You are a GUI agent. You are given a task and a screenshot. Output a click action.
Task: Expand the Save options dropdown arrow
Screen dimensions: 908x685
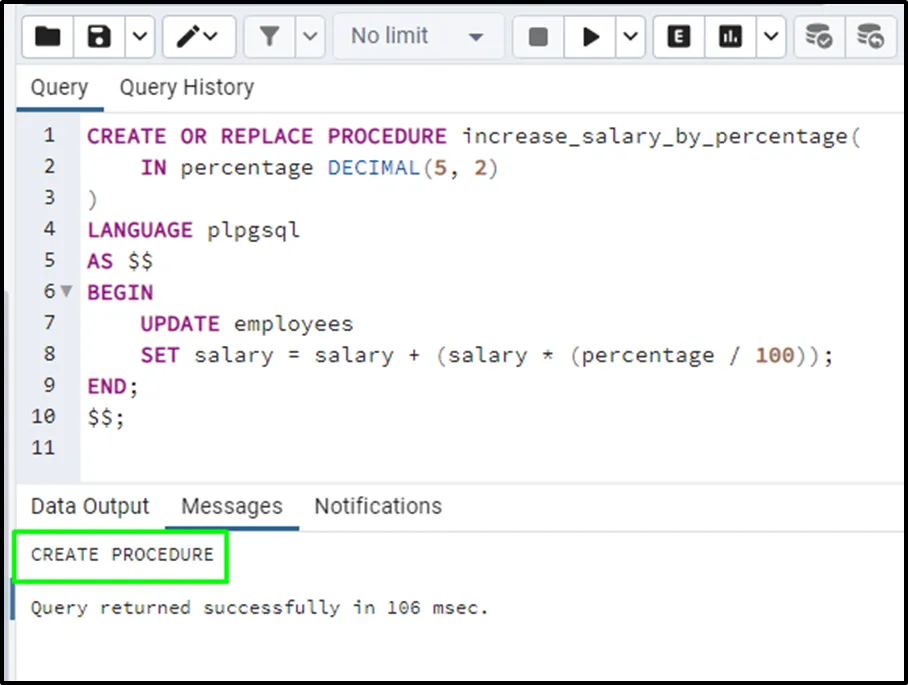coord(138,37)
